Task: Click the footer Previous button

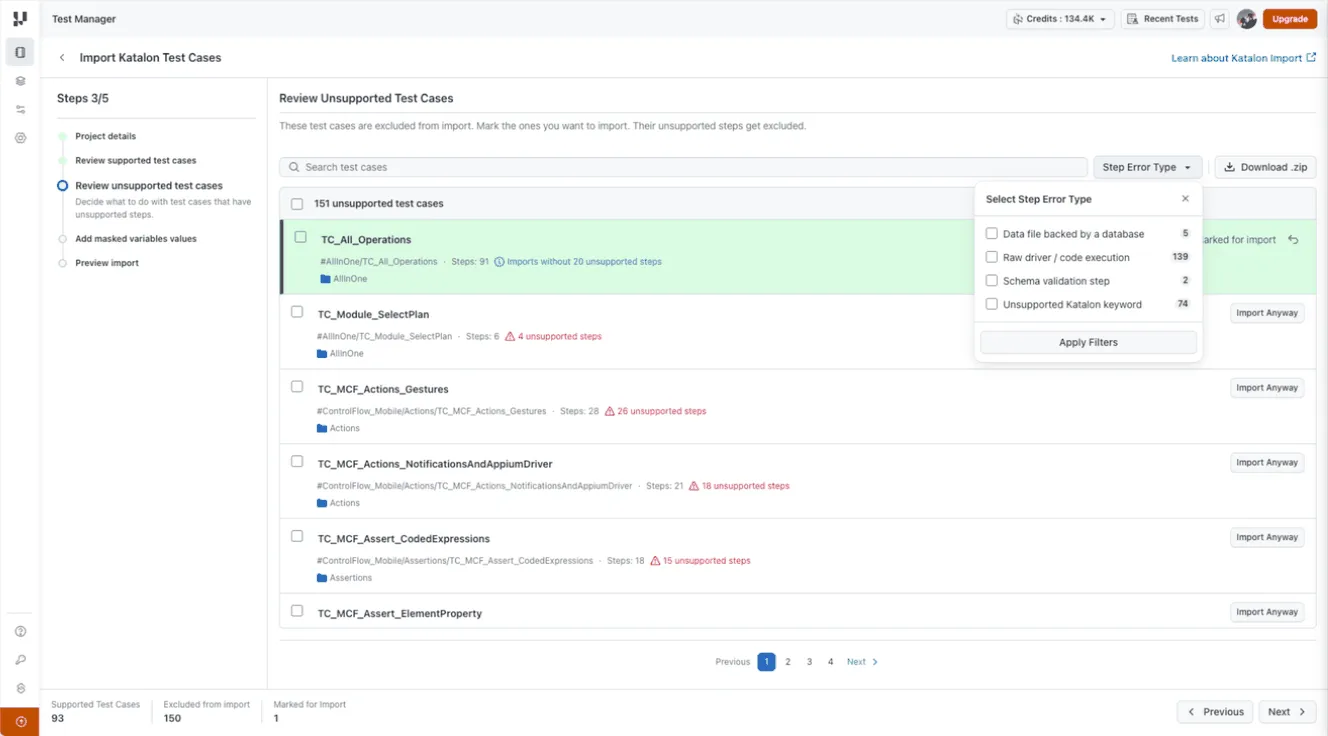Action: [x=1215, y=712]
